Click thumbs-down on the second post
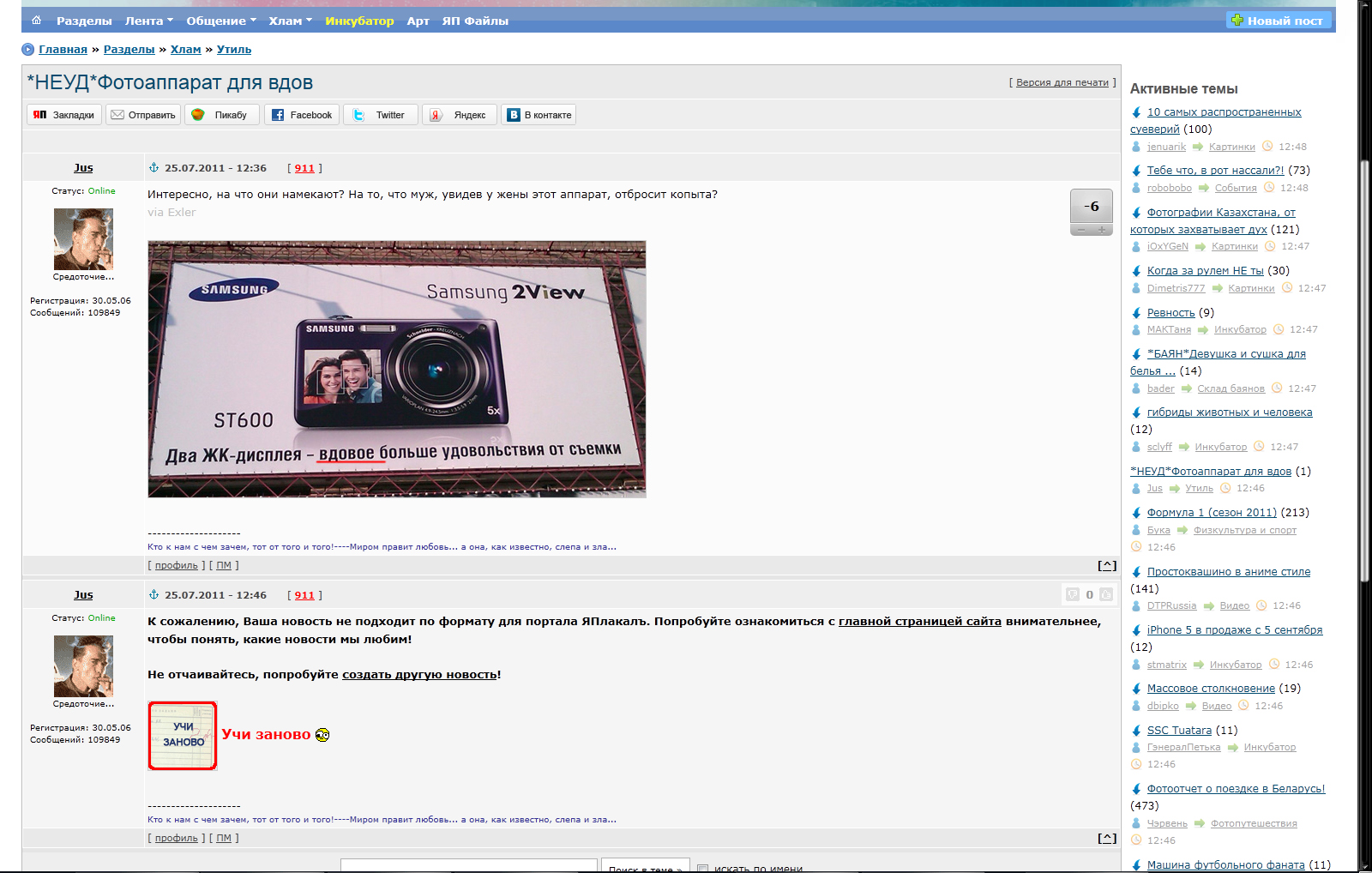Image resolution: width=1372 pixels, height=873 pixels. (1073, 594)
